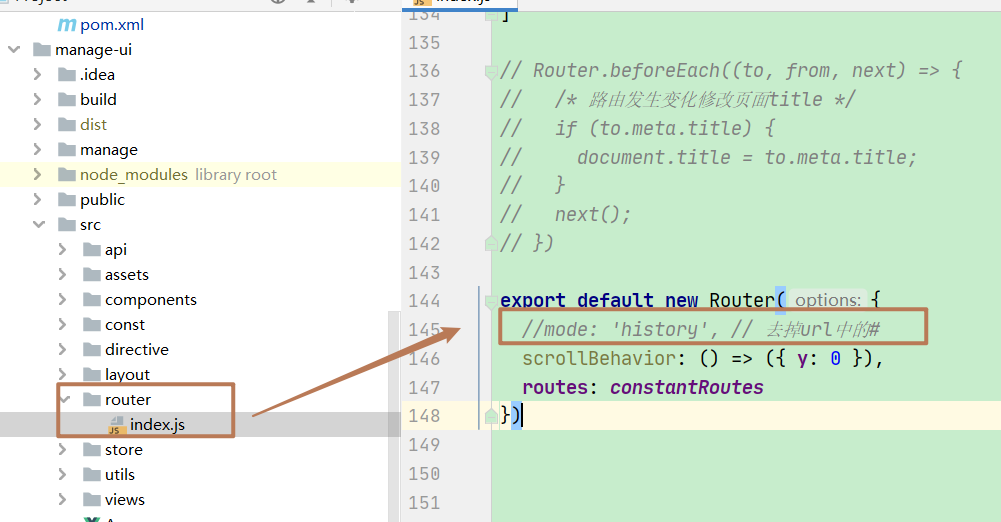The height and width of the screenshot is (522, 1001).
Task: Open index.js under router
Action: 157,425
